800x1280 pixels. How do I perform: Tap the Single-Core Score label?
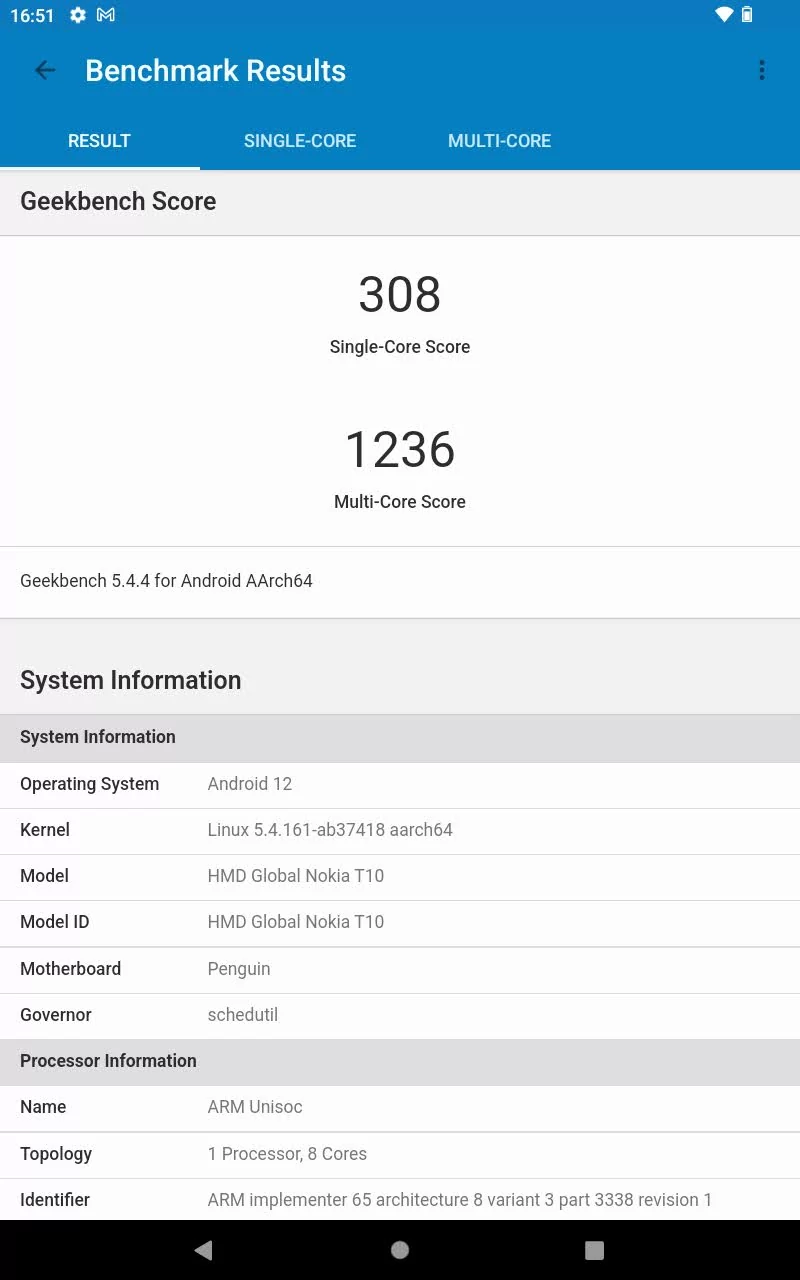click(x=400, y=347)
